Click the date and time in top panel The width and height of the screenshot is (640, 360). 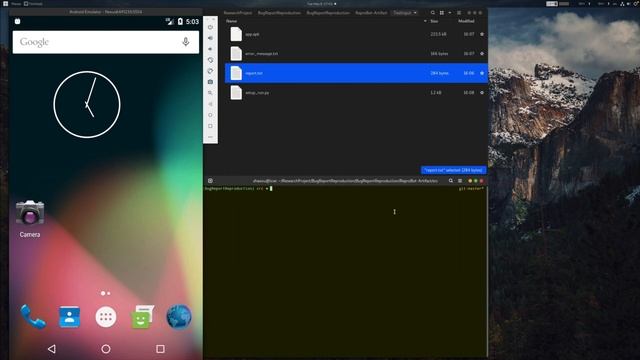pos(321,4)
